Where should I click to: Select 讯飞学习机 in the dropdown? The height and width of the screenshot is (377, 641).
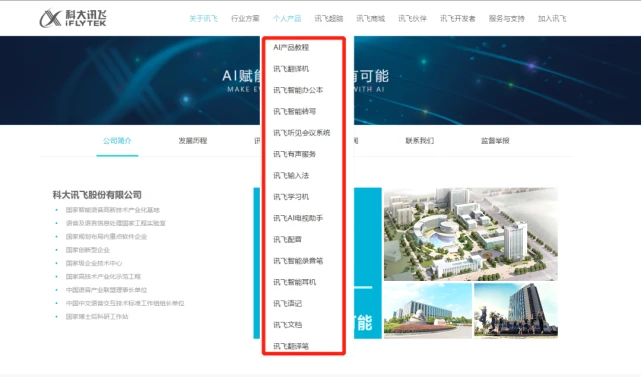click(291, 197)
